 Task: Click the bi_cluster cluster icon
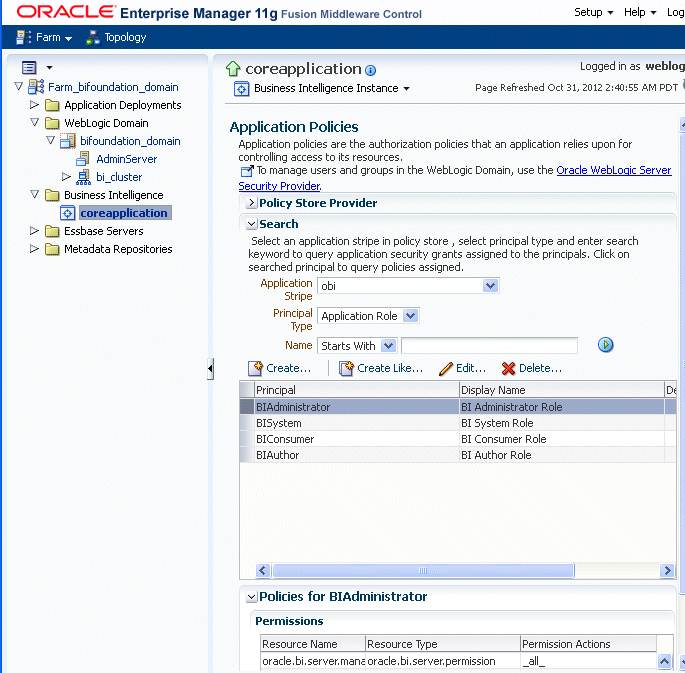click(x=83, y=177)
